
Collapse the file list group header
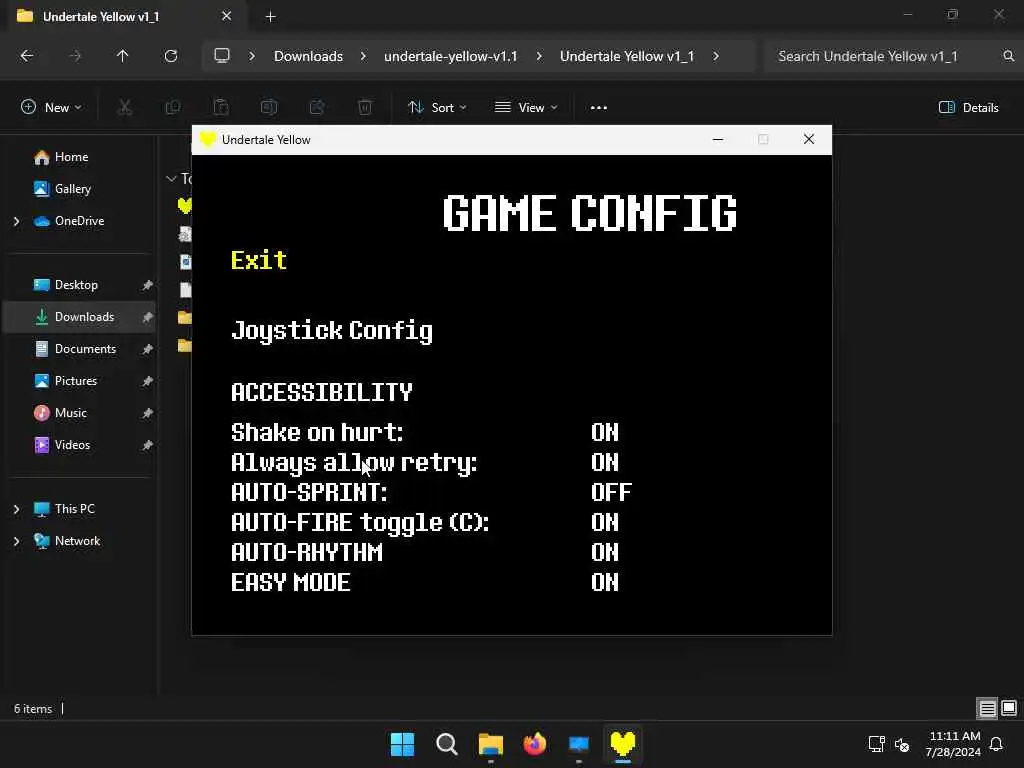pos(171,178)
